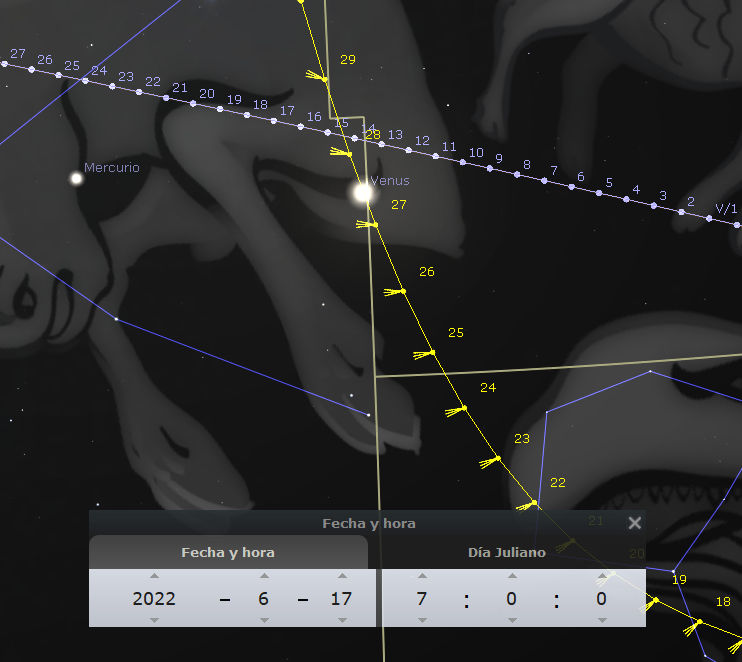Select the month field showing 6
Screen dimensions: 742x662
point(264,599)
